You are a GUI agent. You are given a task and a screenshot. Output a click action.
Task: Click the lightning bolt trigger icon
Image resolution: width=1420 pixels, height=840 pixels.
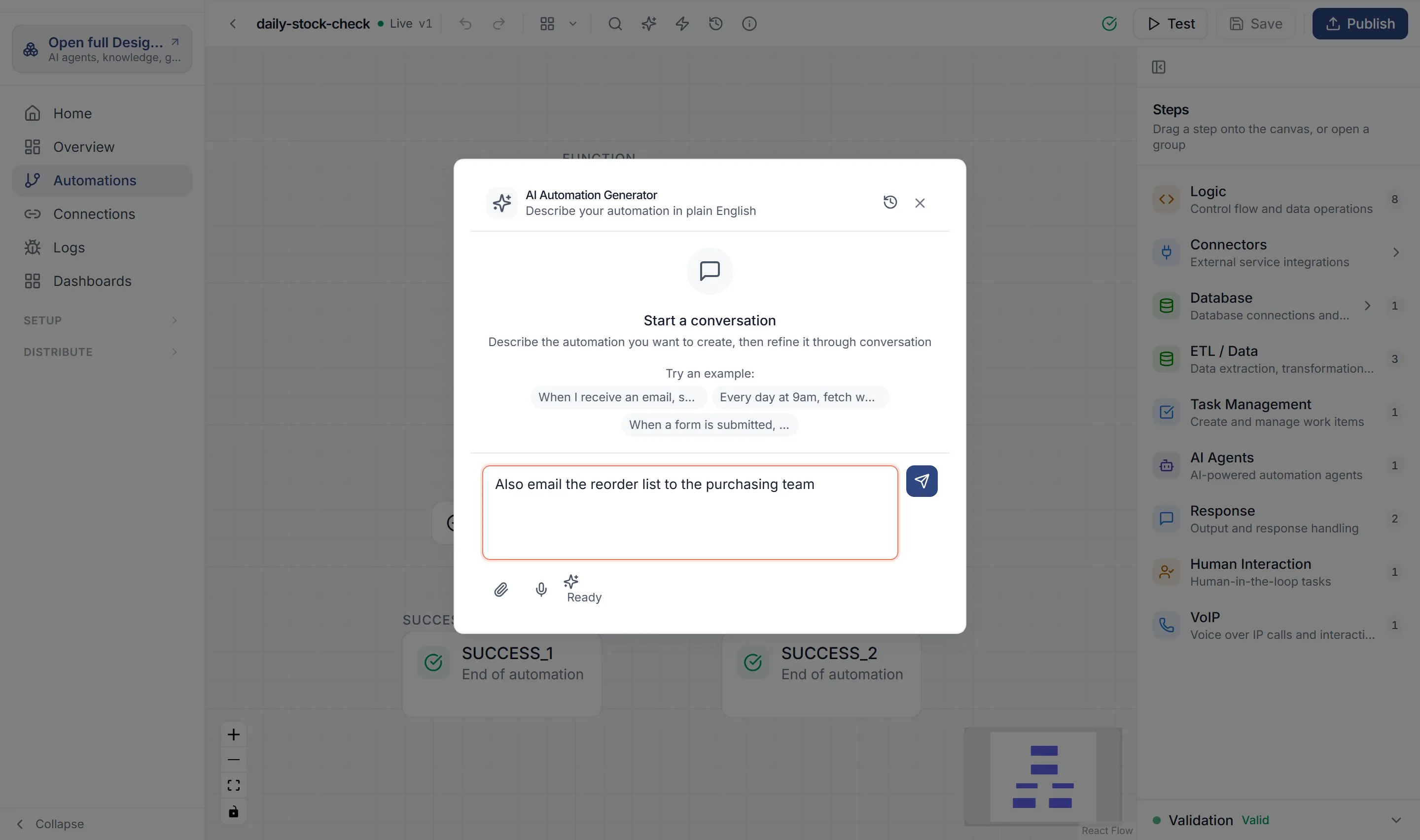click(x=682, y=24)
